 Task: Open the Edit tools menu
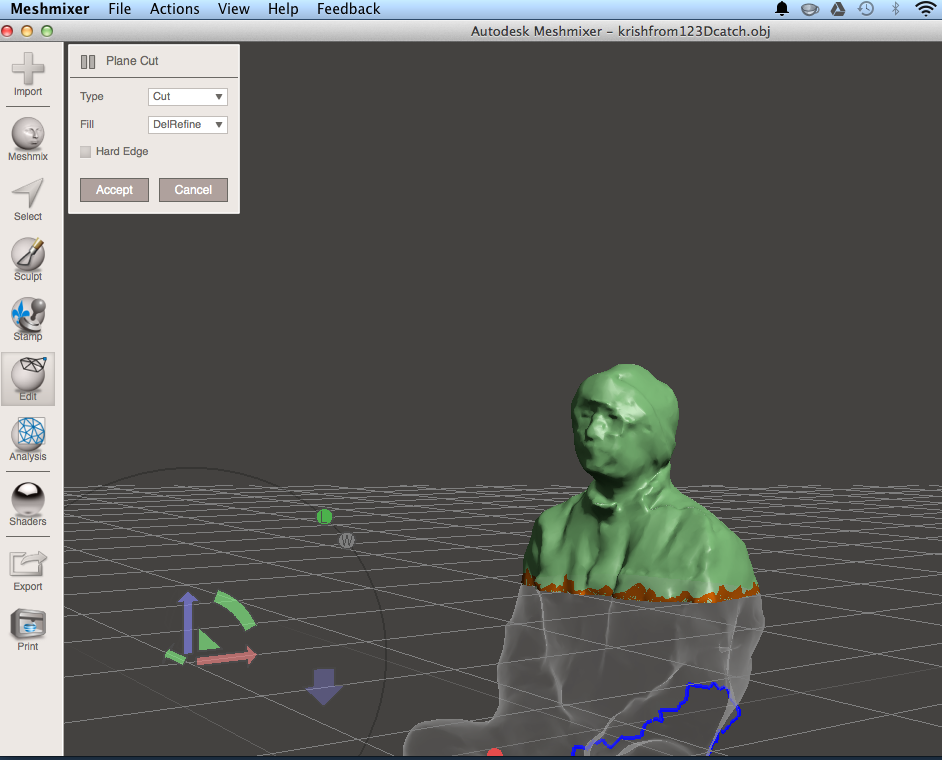(x=28, y=379)
